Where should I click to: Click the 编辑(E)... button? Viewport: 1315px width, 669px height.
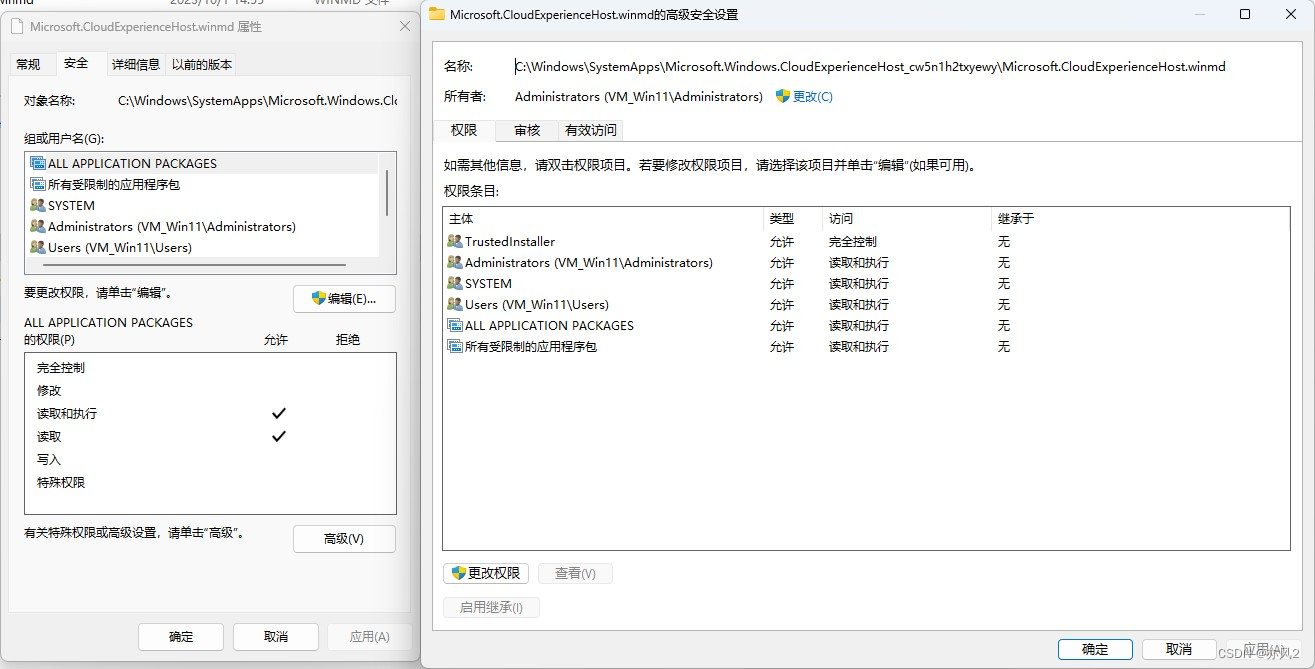tap(344, 298)
